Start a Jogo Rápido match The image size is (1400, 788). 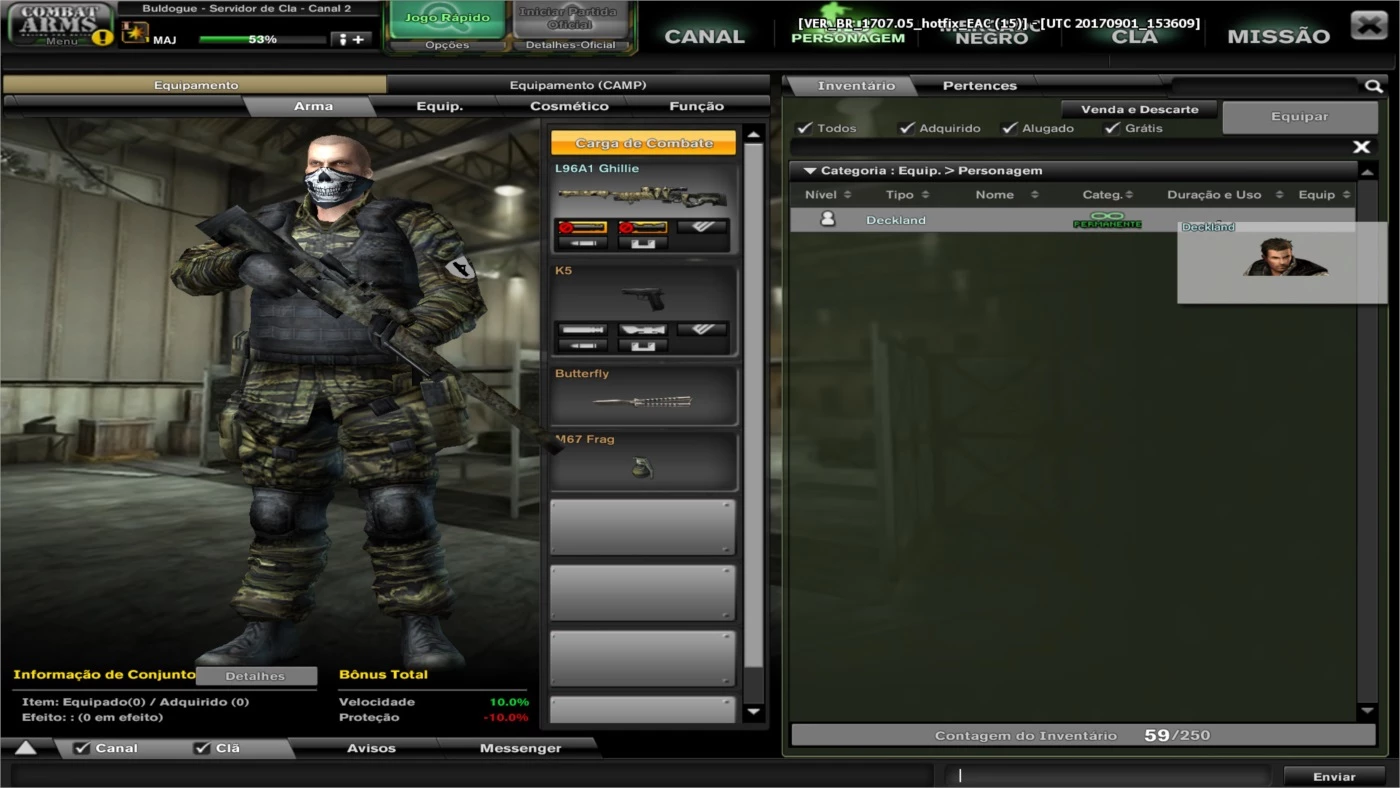click(446, 19)
